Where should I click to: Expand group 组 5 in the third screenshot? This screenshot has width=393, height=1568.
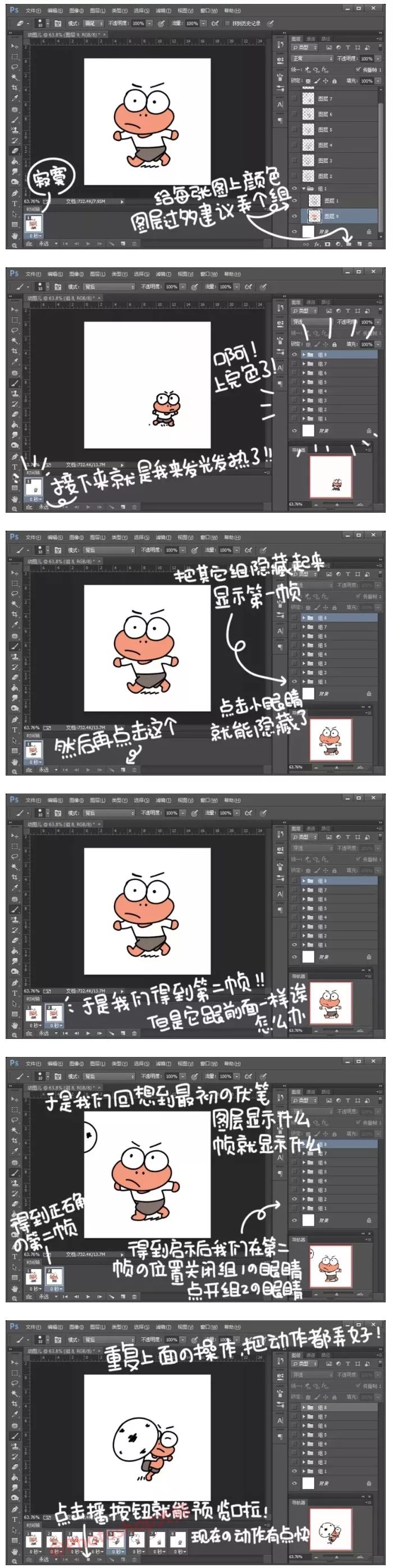[304, 645]
